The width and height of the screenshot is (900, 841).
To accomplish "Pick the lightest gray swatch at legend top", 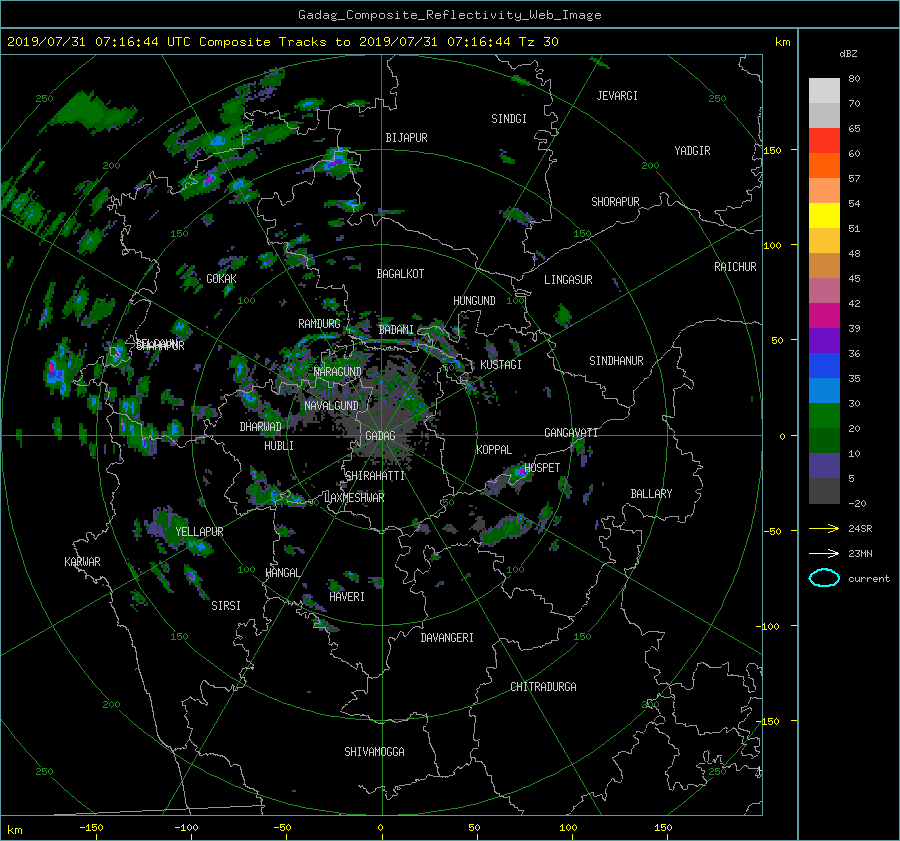I will (824, 90).
